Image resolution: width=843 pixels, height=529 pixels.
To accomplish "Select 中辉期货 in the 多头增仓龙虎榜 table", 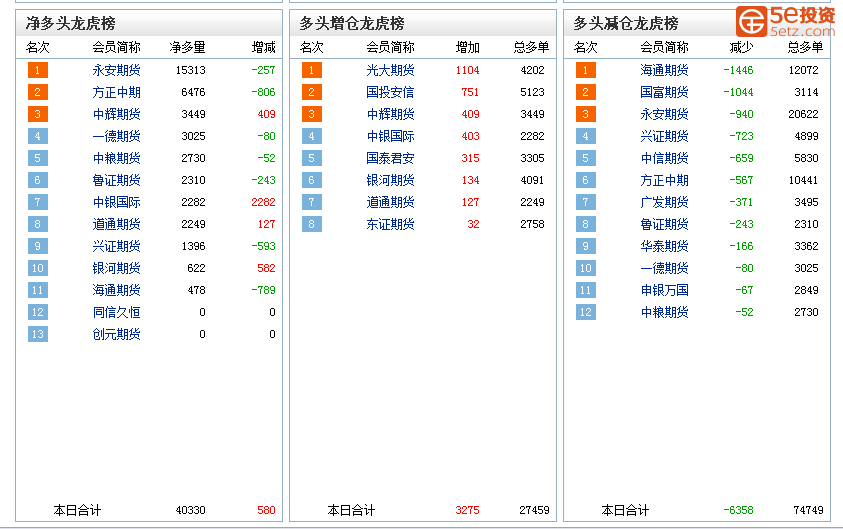I will coord(390,115).
